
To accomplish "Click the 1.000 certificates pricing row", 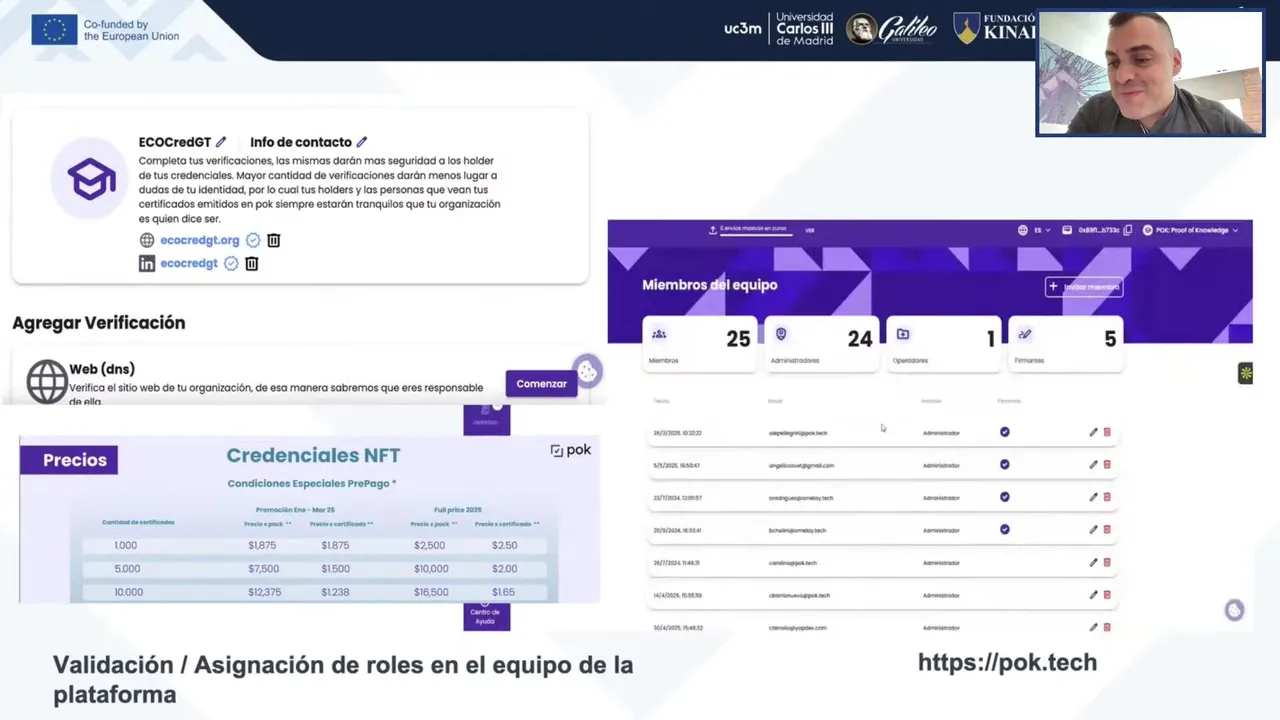I will click(314, 545).
